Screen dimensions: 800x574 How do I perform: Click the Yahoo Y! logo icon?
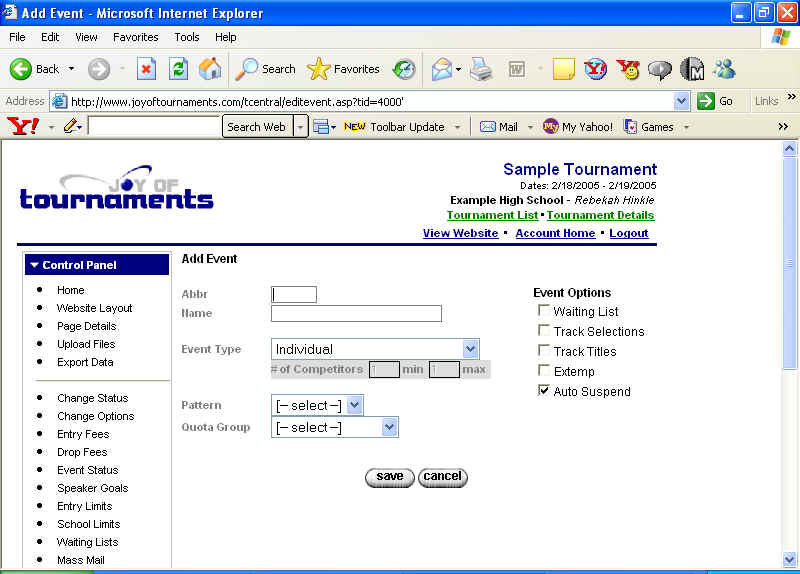pos(21,127)
